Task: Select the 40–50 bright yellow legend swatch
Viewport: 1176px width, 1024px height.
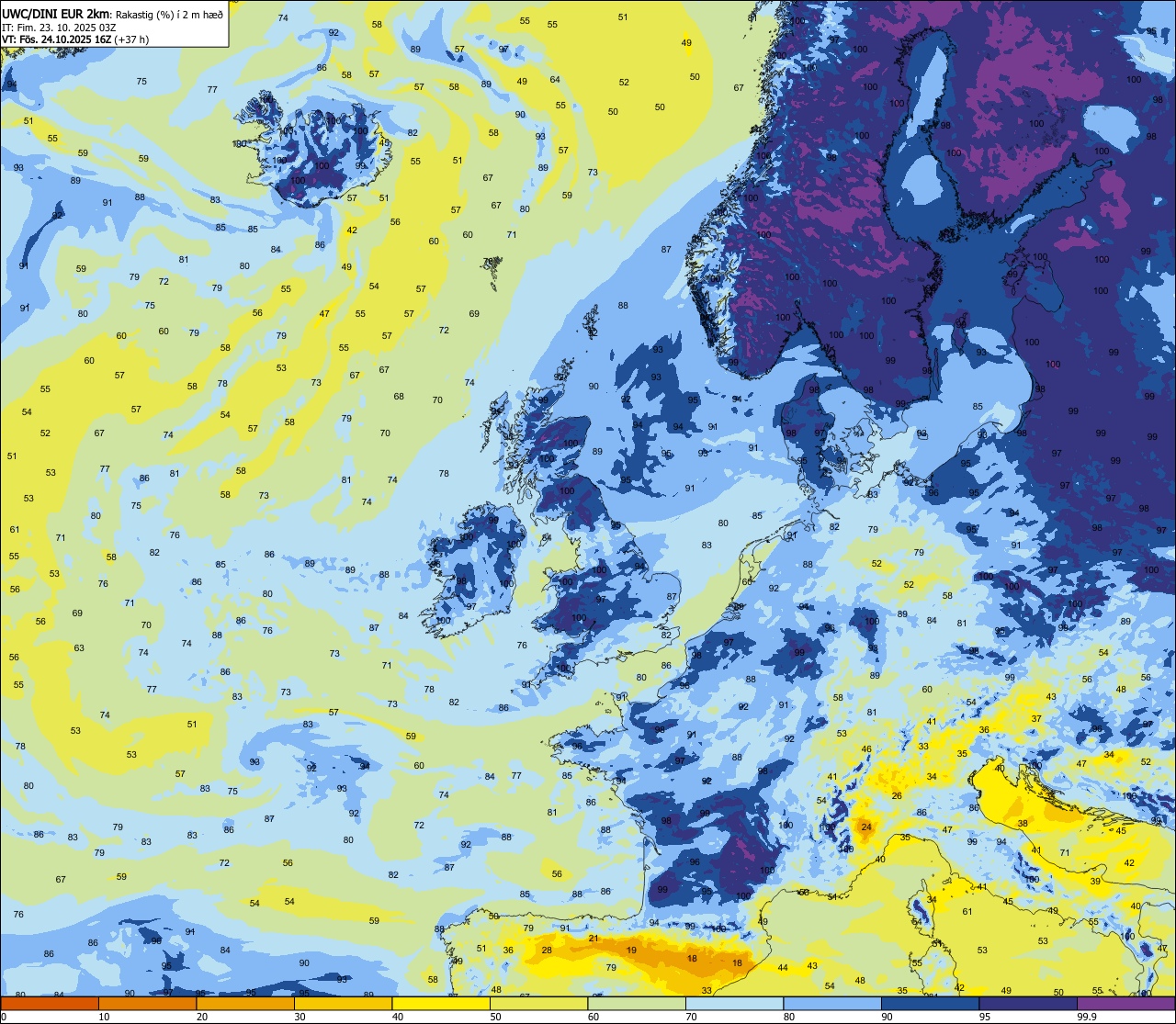Action: coord(441,1004)
